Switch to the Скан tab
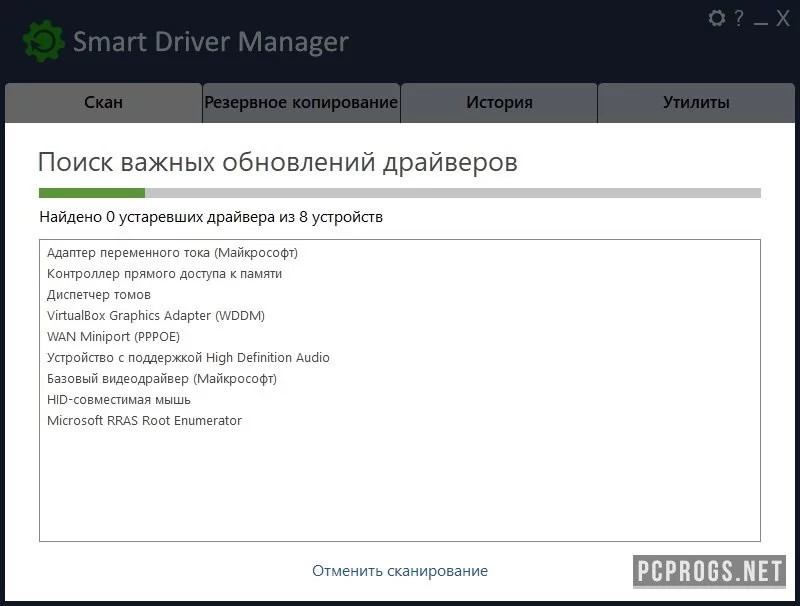800x606 pixels. (104, 103)
